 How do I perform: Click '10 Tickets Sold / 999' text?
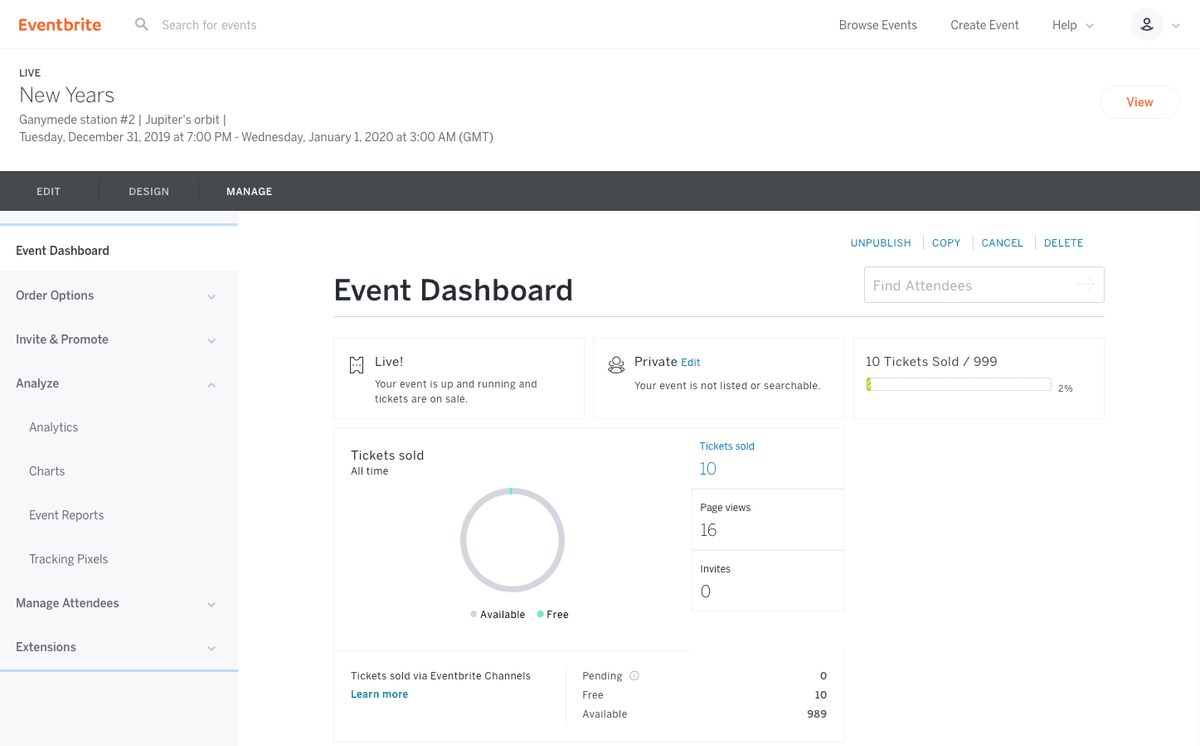point(931,362)
